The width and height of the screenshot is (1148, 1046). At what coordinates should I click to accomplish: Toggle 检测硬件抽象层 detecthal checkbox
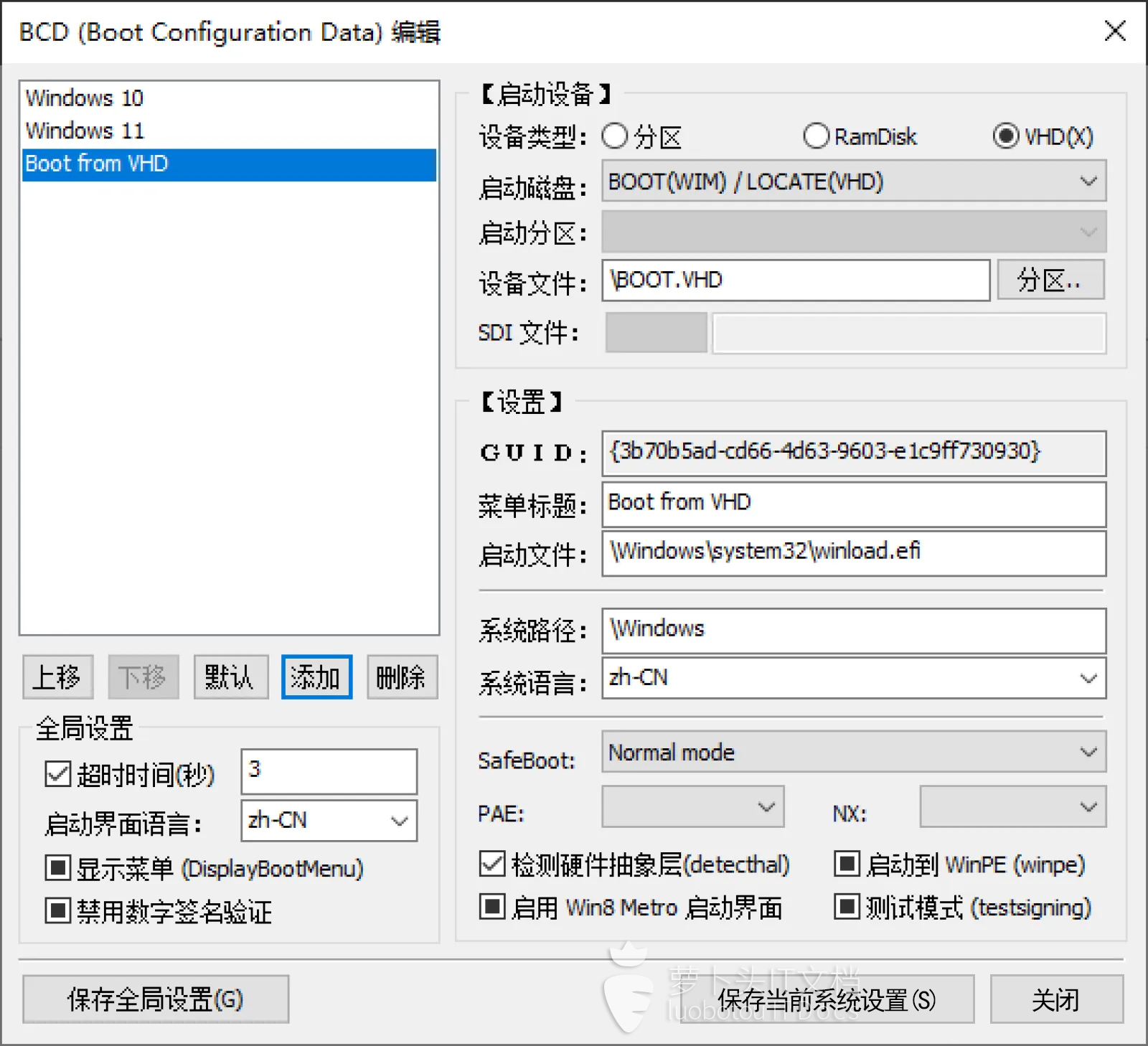coord(492,864)
